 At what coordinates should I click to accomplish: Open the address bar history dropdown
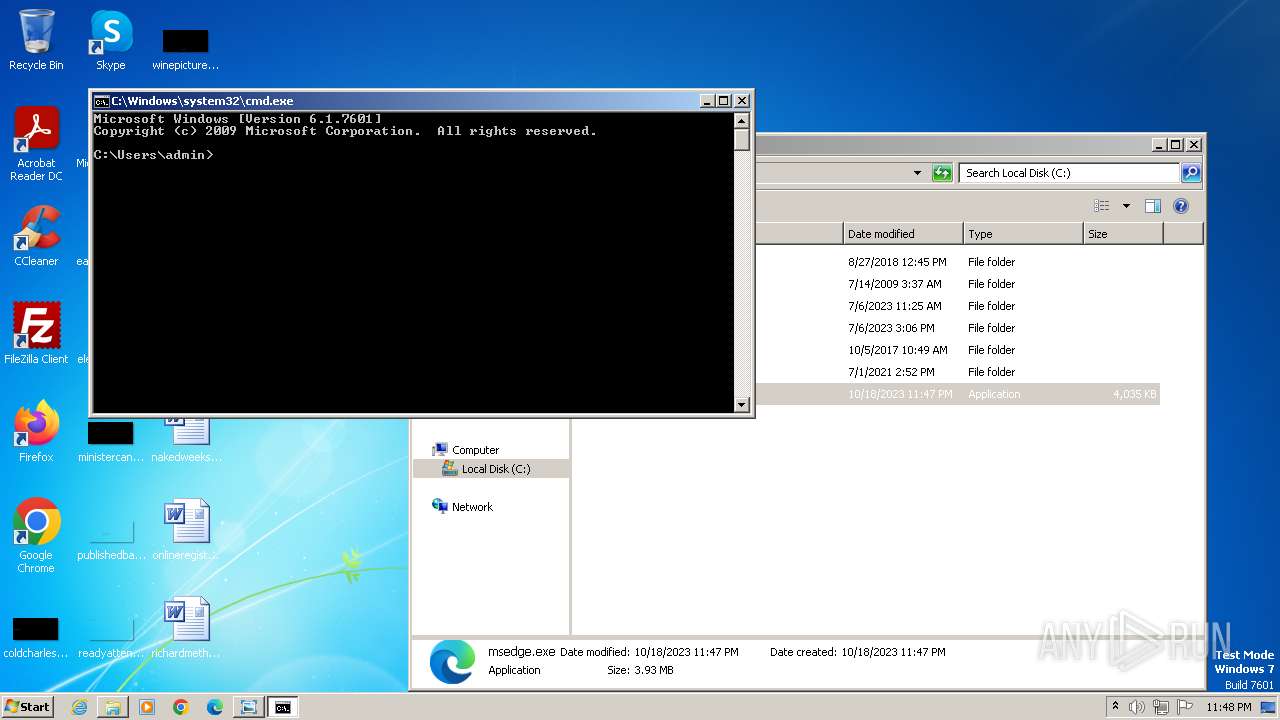917,173
